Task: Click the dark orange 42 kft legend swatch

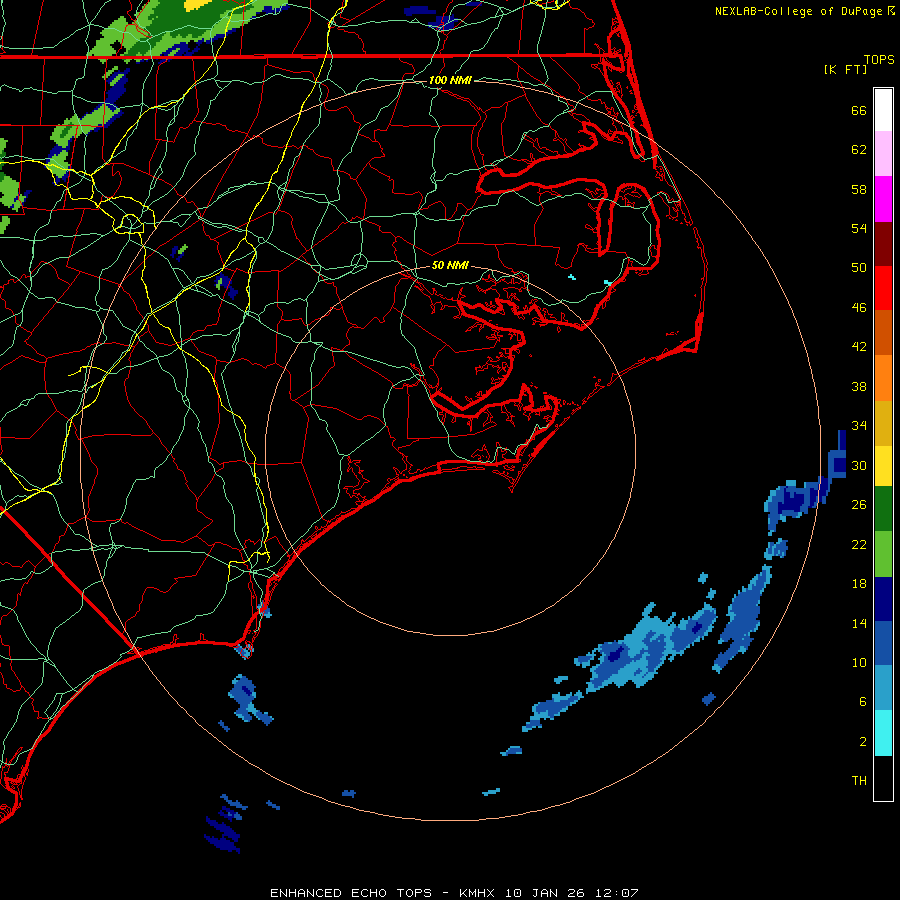Action: (883, 332)
